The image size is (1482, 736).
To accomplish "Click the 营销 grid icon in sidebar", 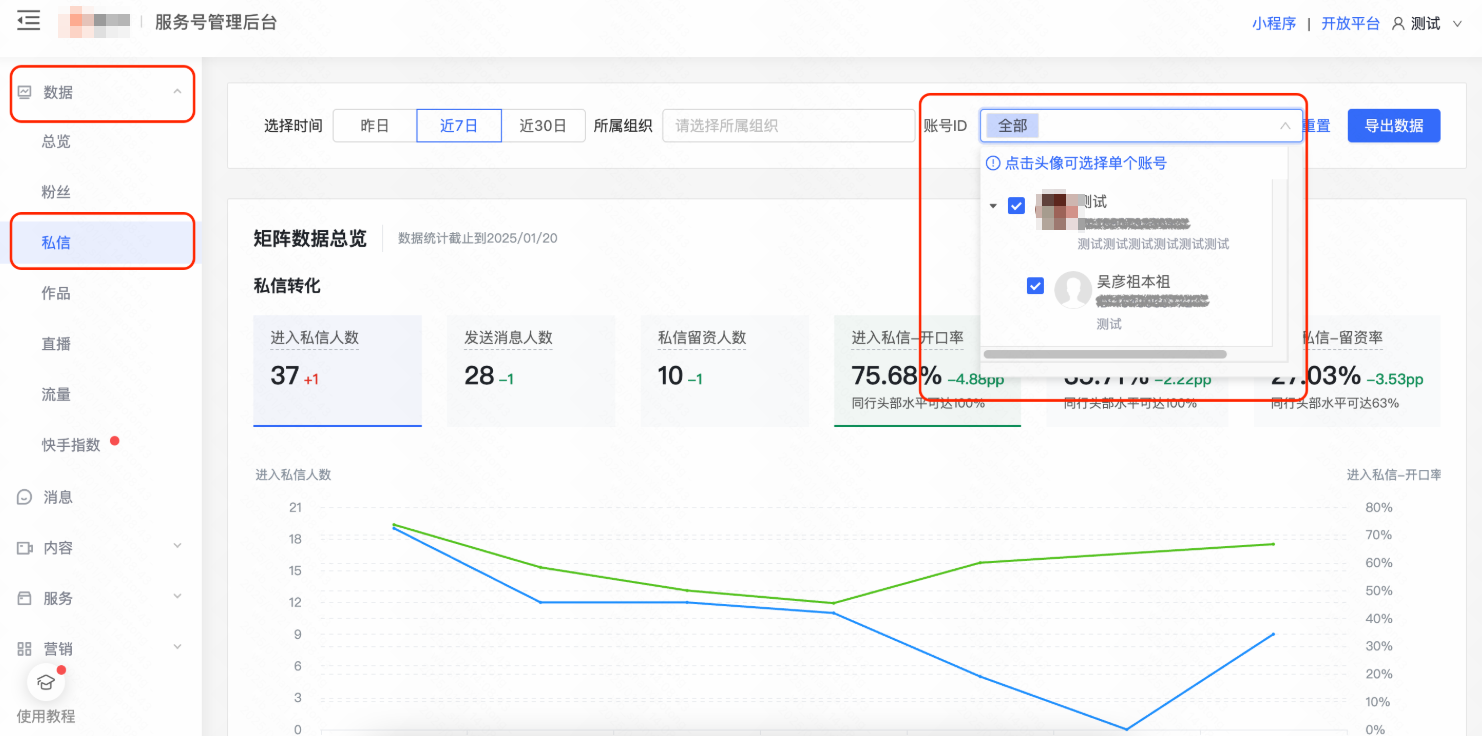I will point(25,648).
